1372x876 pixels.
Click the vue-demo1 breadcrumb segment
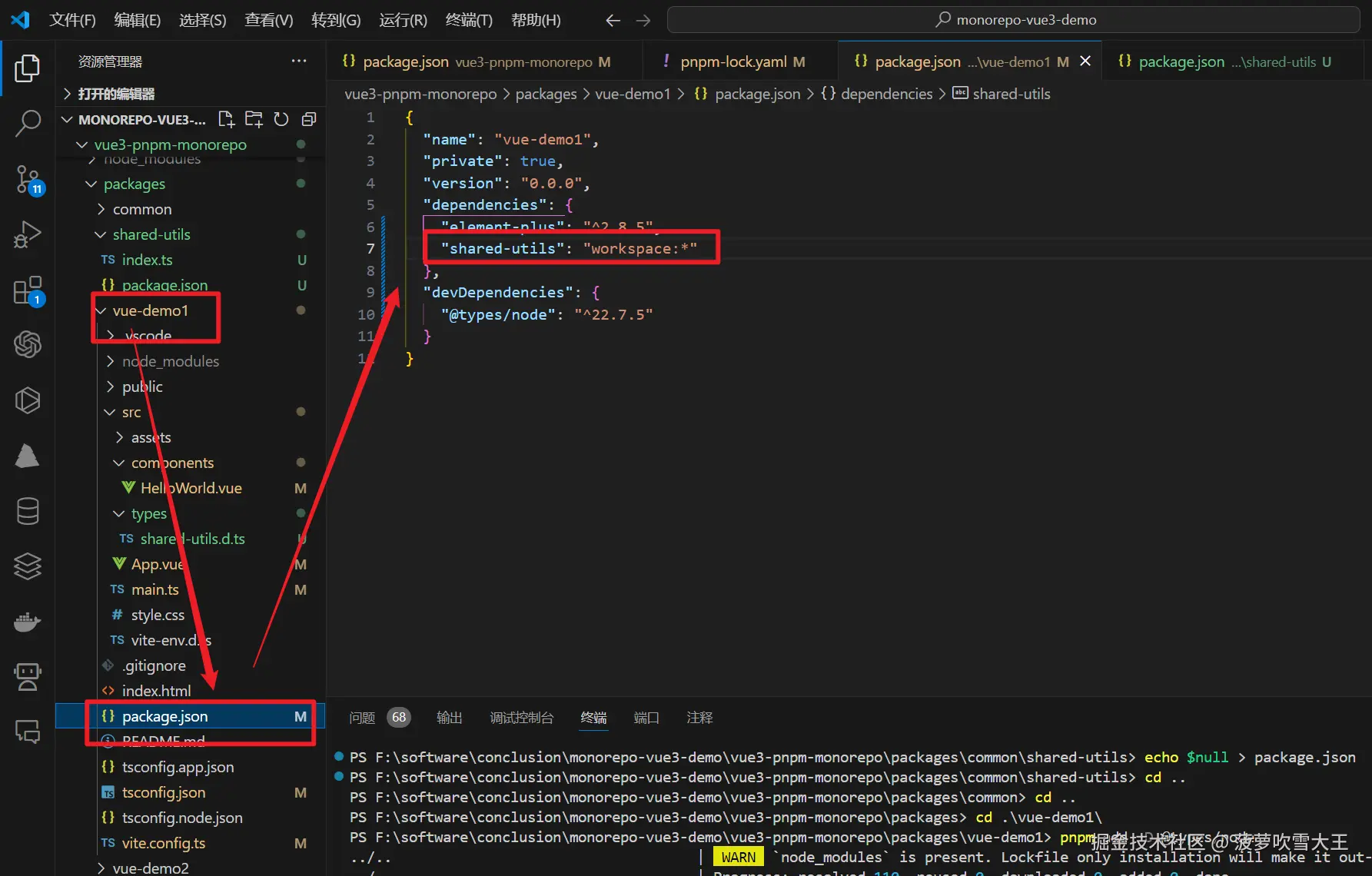(633, 94)
